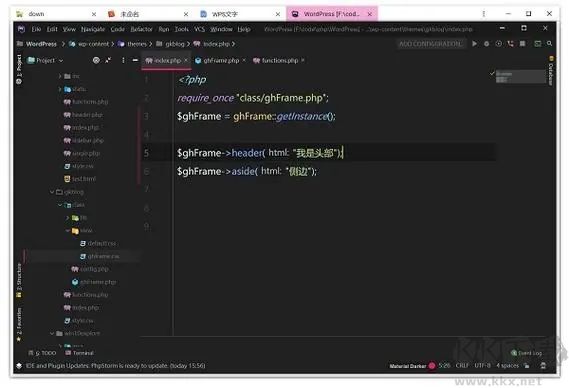Viewport: 569px width, 388px height.
Task: Open Search Everywhere magnifier icon
Action: click(549, 44)
